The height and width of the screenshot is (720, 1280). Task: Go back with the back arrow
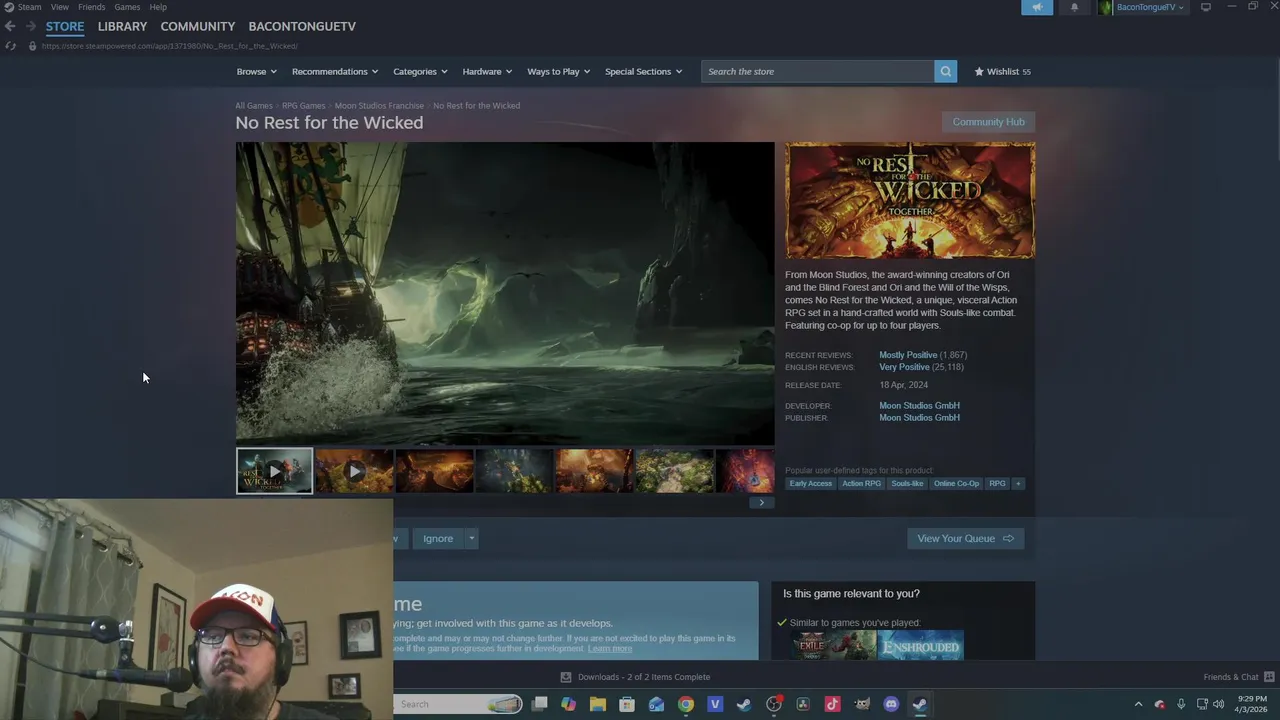(x=10, y=26)
